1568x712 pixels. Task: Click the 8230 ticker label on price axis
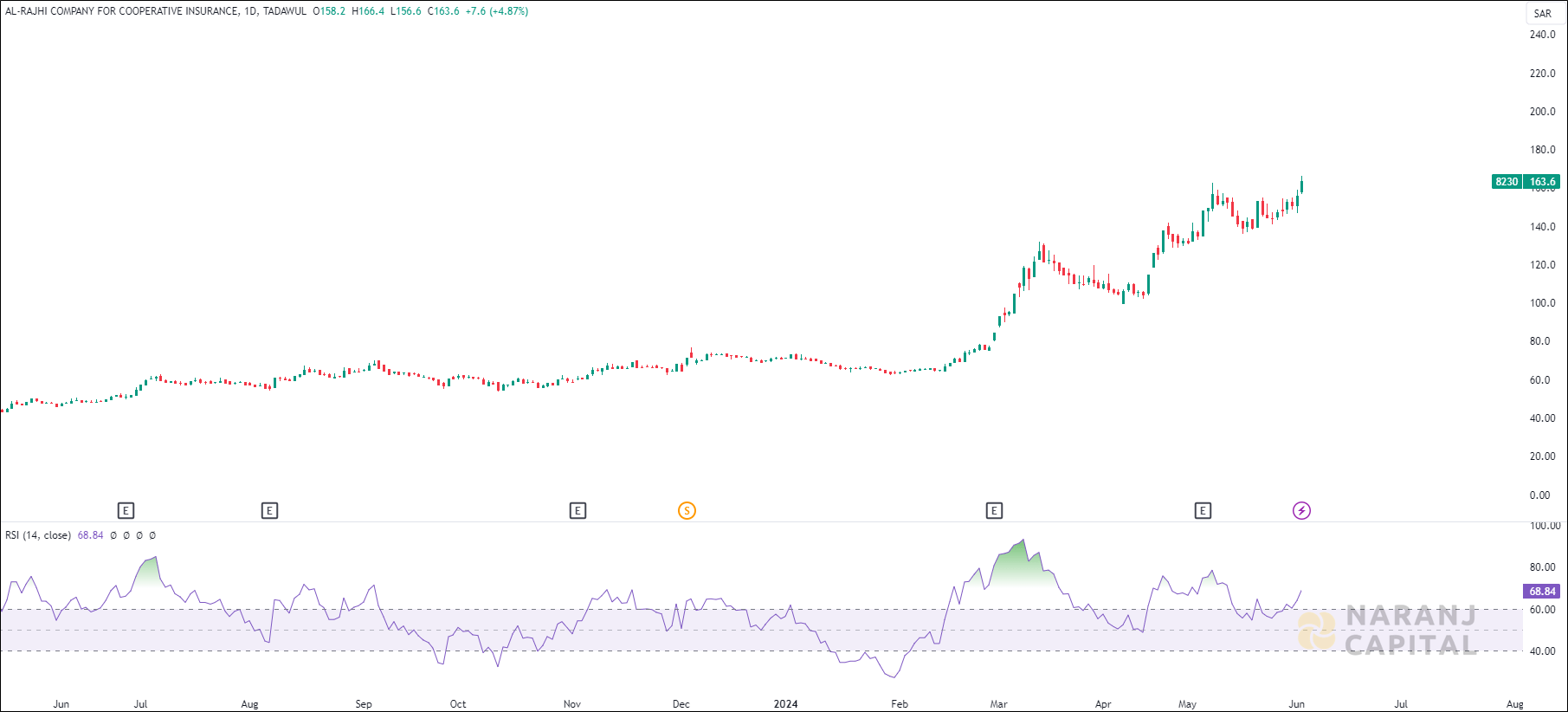[x=1507, y=182]
